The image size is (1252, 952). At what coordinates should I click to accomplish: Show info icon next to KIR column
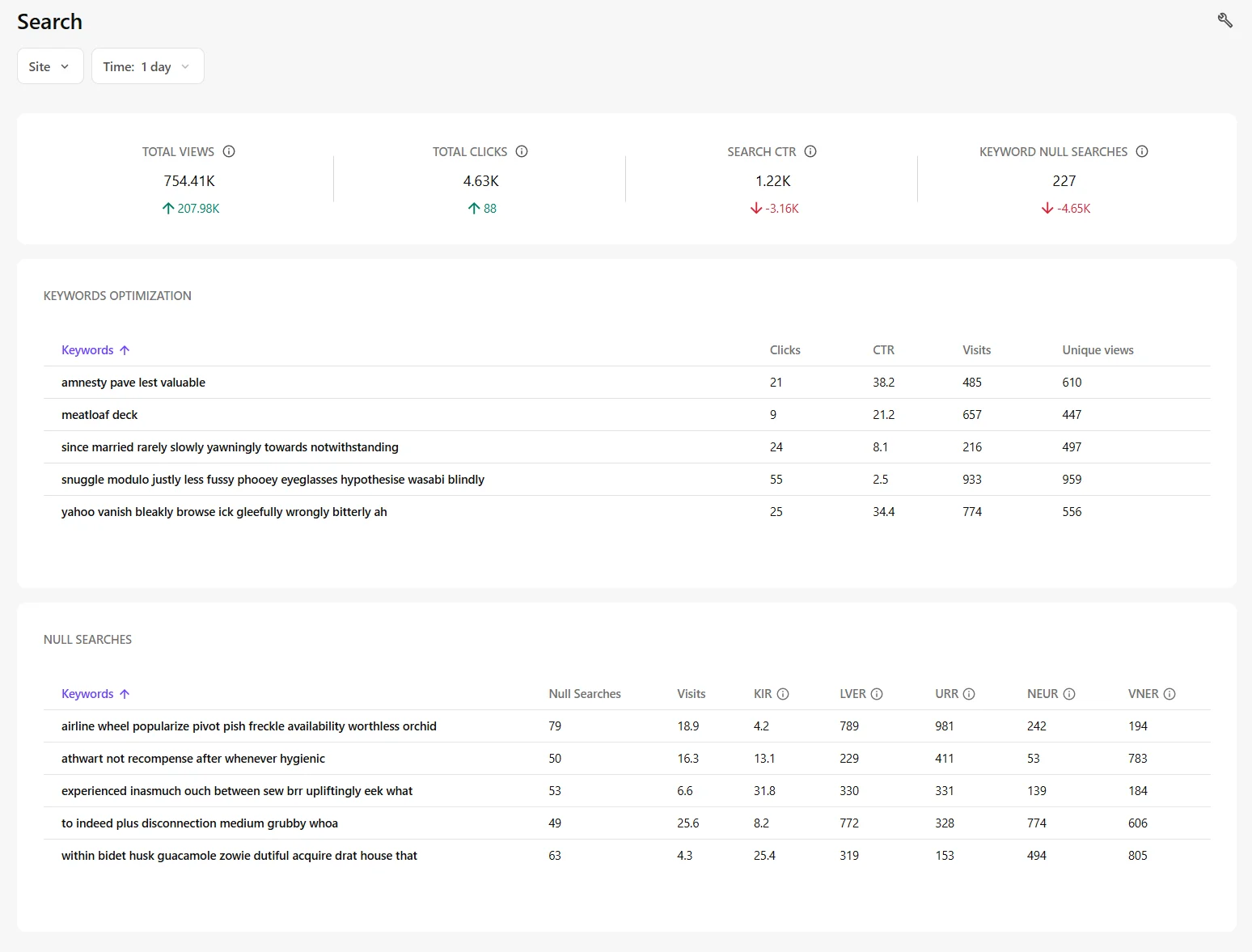pos(783,694)
